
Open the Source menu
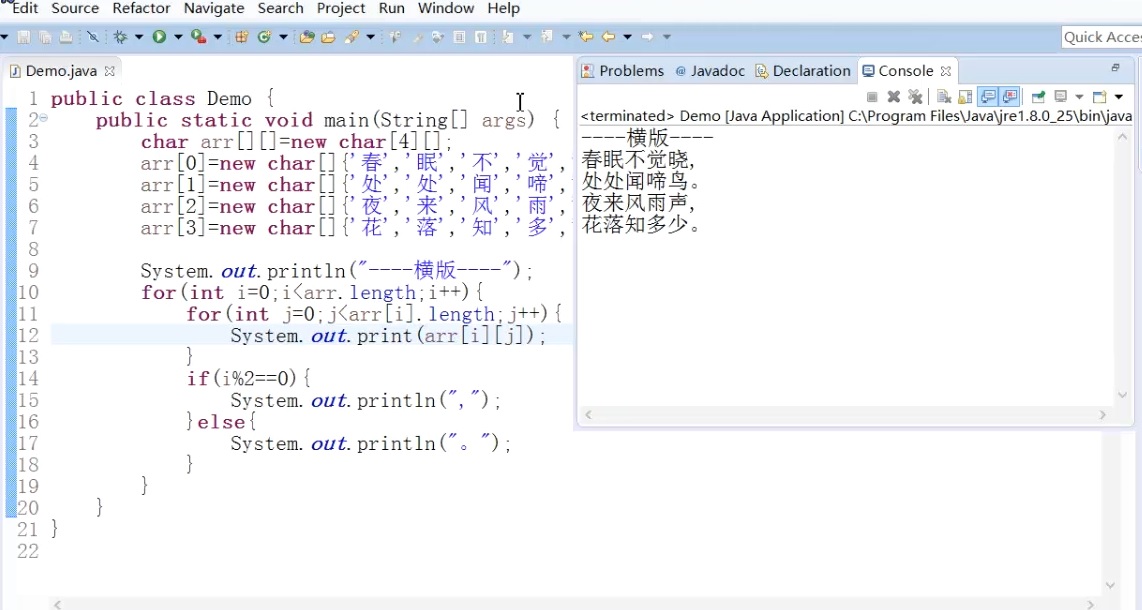point(75,9)
